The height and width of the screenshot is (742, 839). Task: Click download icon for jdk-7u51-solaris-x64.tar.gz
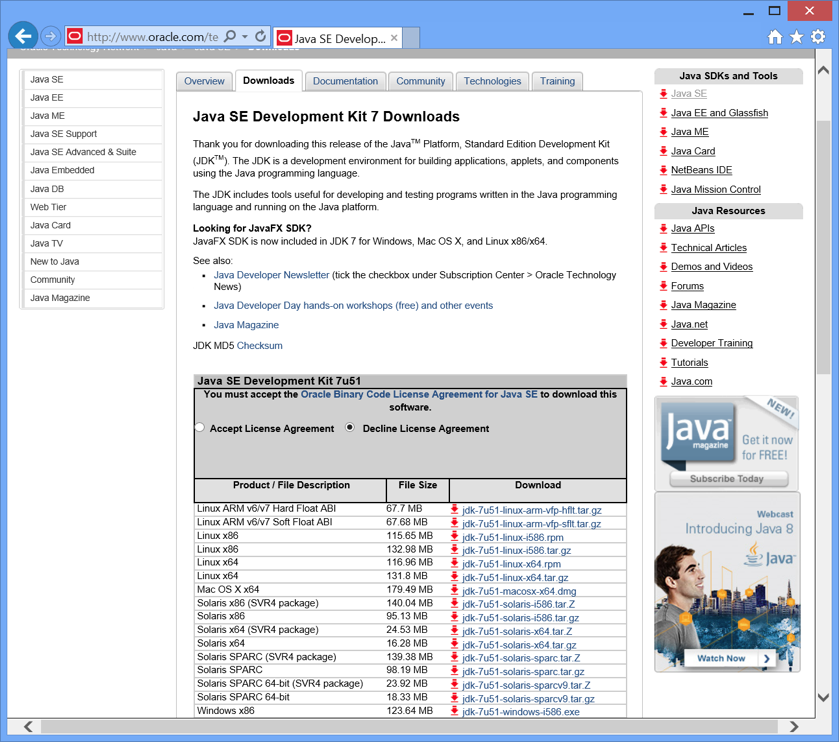coord(454,645)
